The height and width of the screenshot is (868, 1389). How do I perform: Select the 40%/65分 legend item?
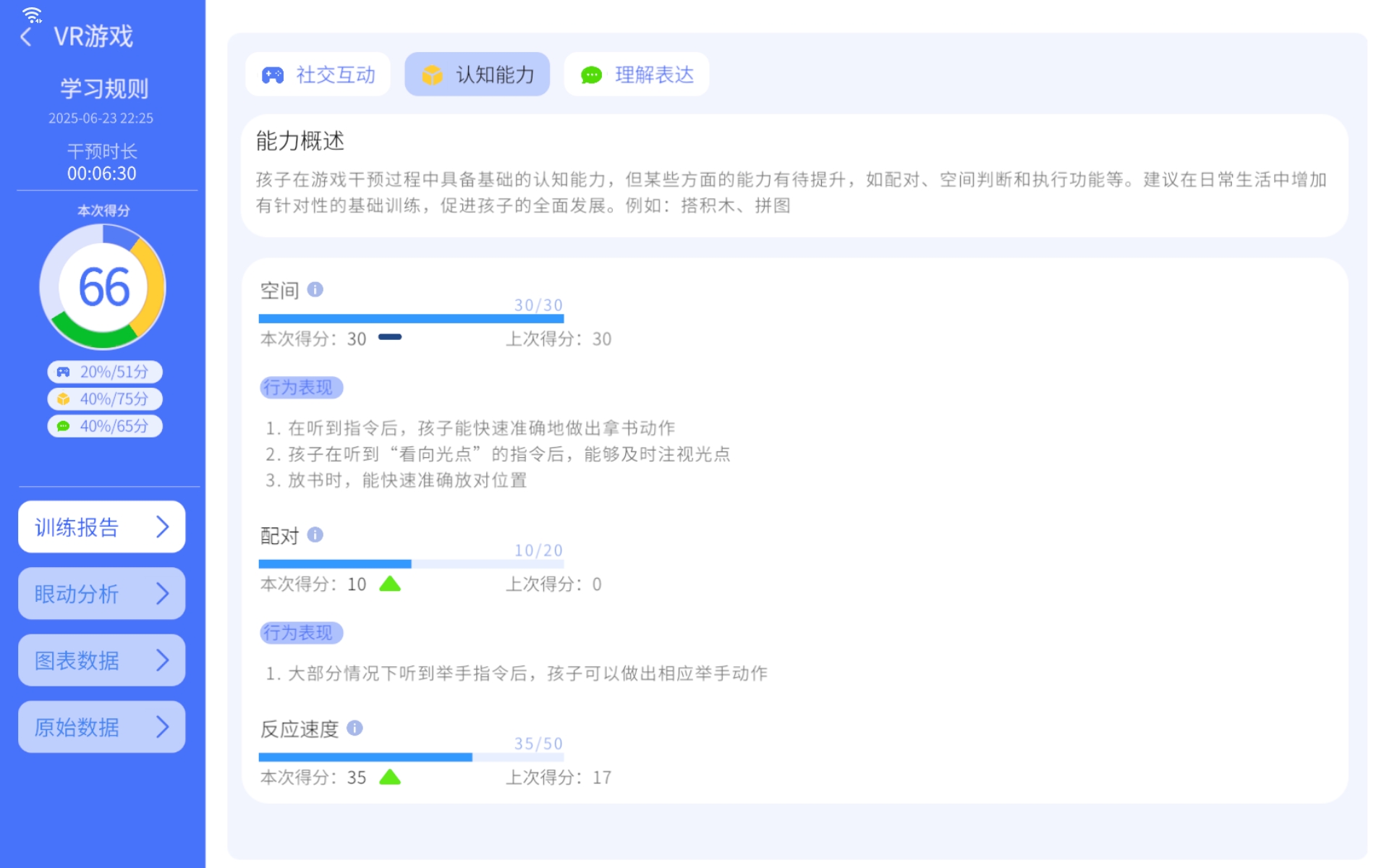tap(104, 426)
